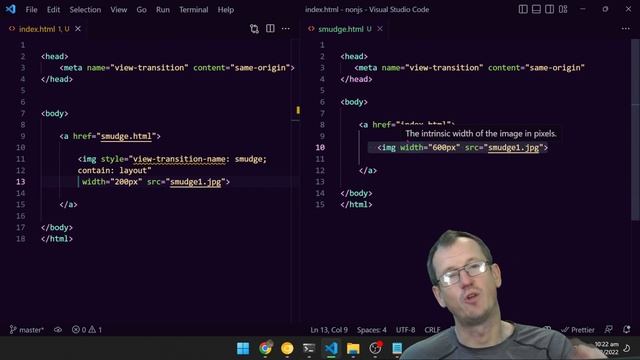This screenshot has height=360, width=640.
Task: Open the Run menu
Action: click(162, 9)
